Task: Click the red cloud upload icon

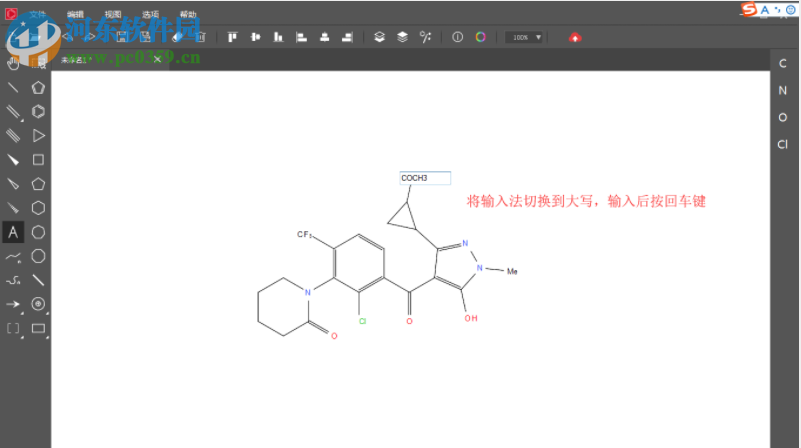Action: 575,37
